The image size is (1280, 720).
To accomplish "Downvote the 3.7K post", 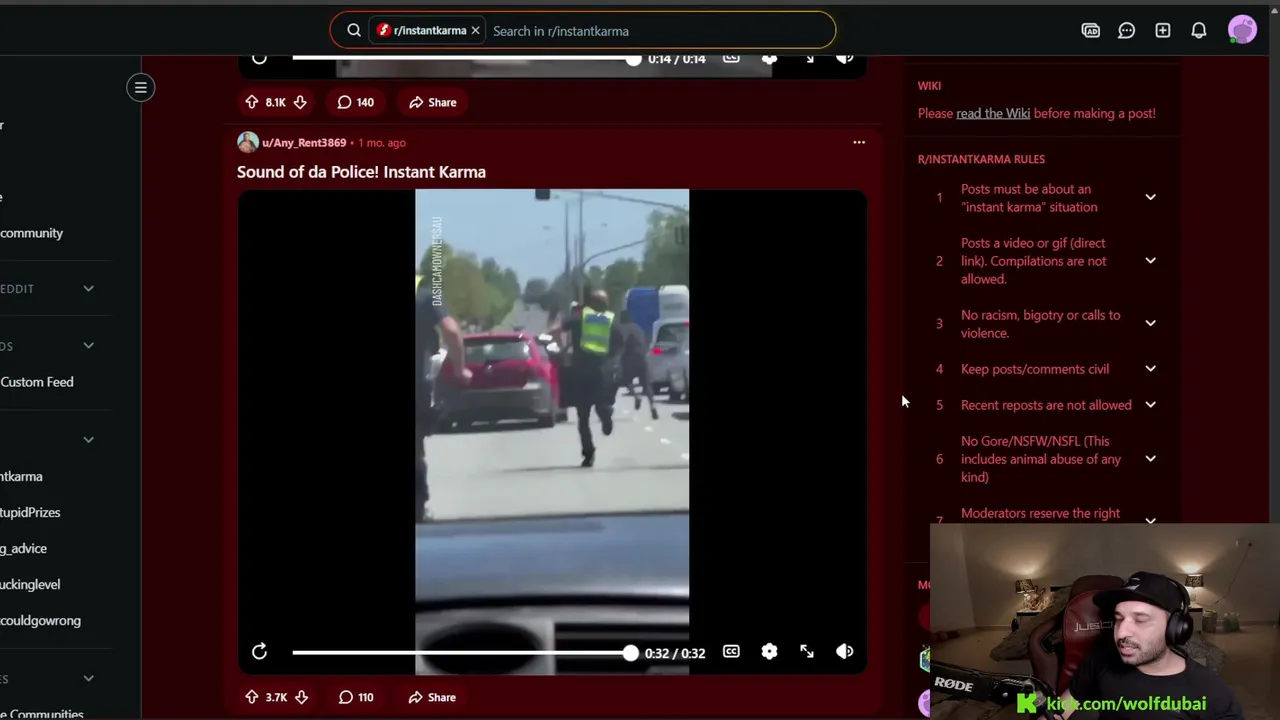I will click(301, 697).
